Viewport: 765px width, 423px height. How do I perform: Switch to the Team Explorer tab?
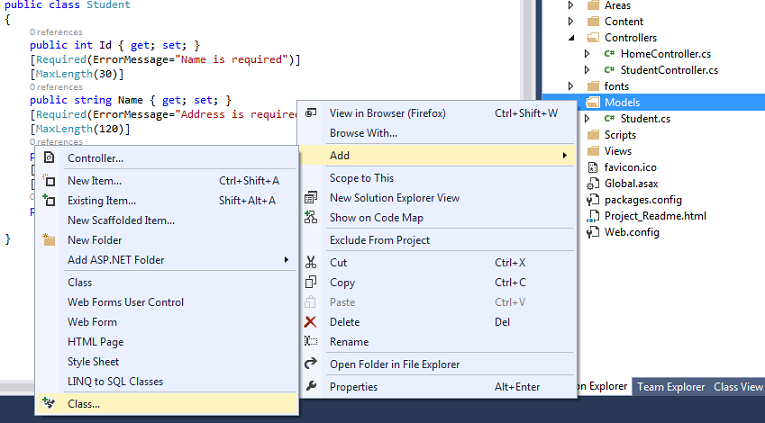click(x=670, y=387)
